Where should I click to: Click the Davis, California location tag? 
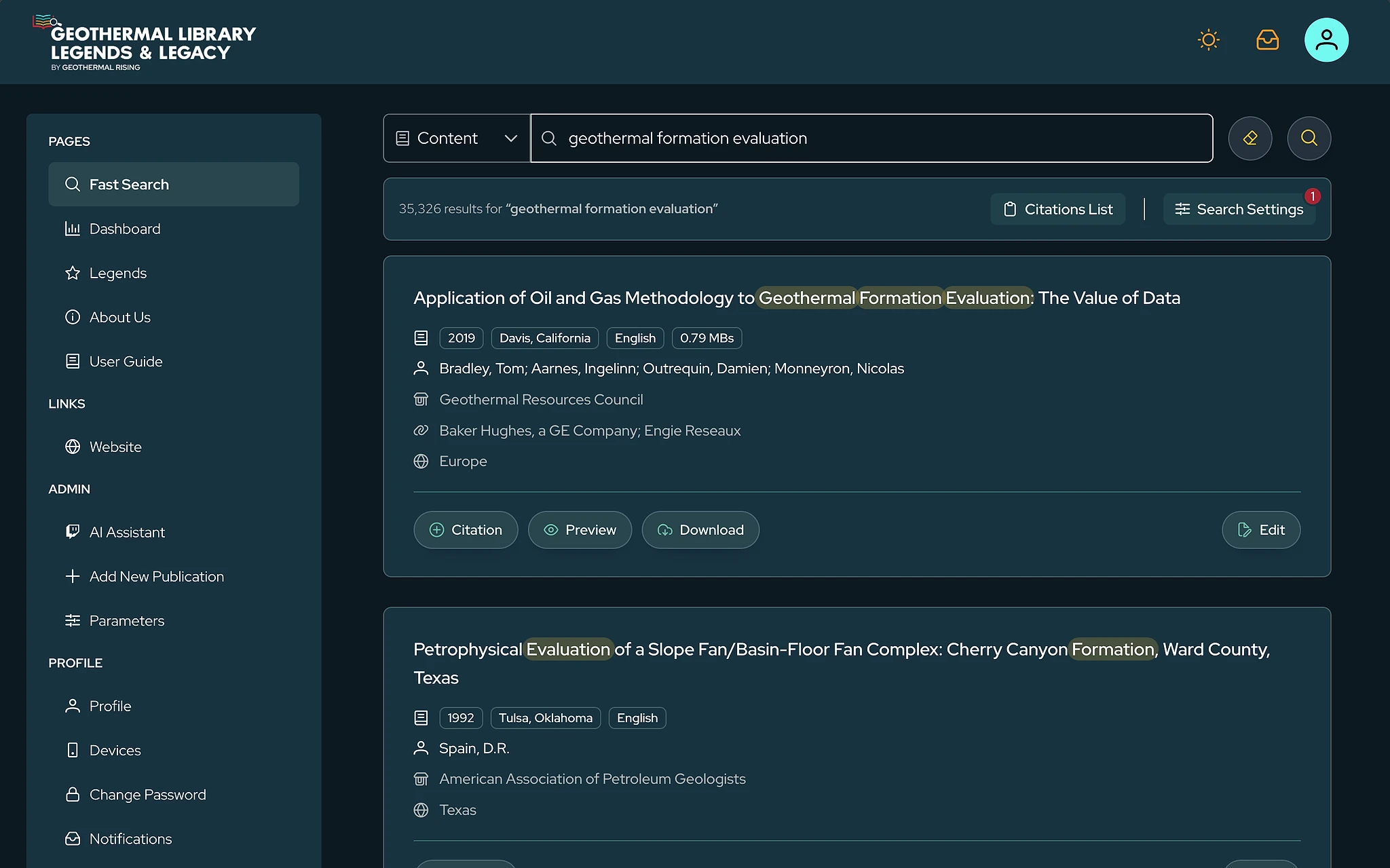click(x=545, y=338)
